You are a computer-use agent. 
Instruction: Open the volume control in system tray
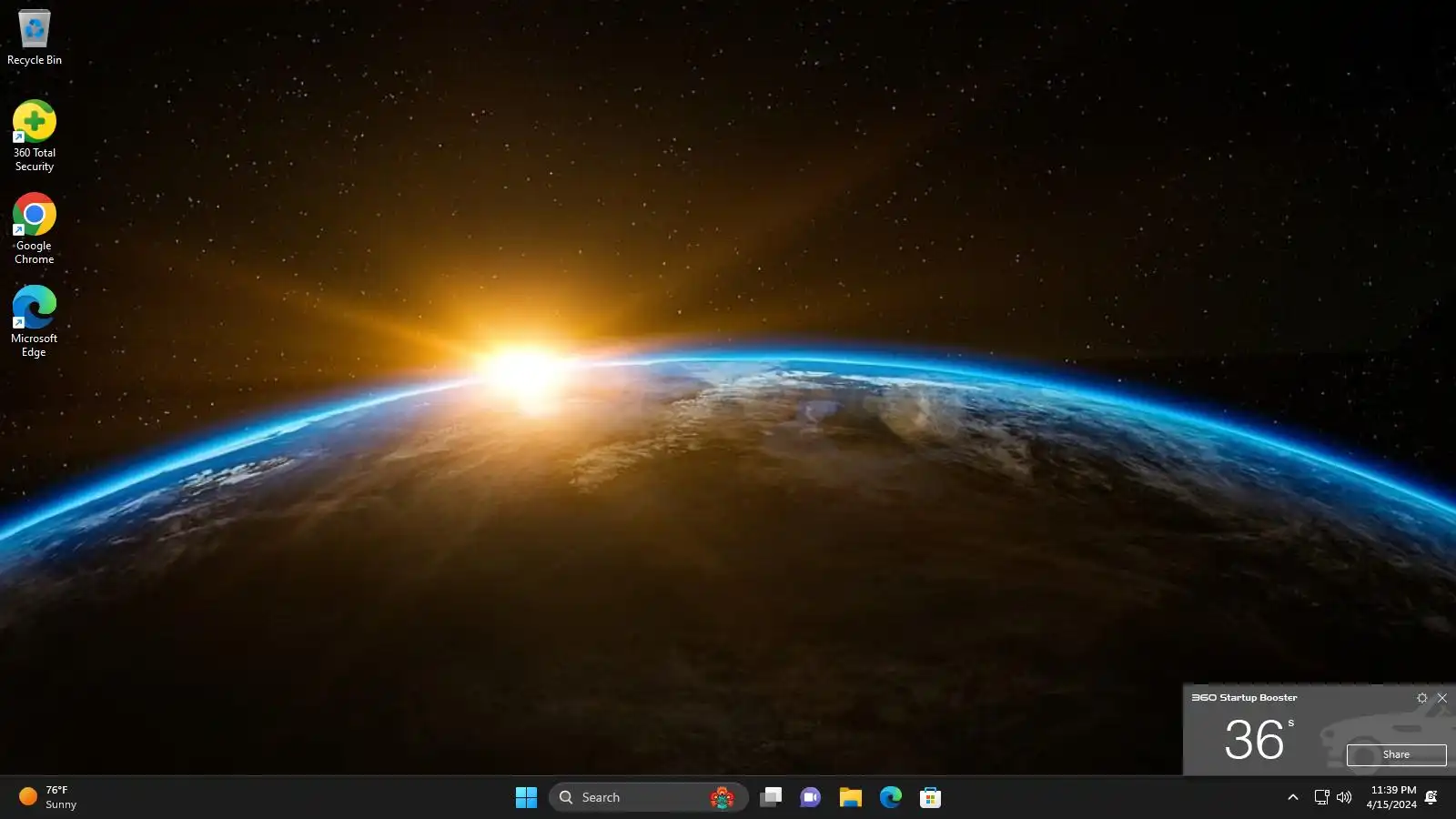coord(1344,797)
